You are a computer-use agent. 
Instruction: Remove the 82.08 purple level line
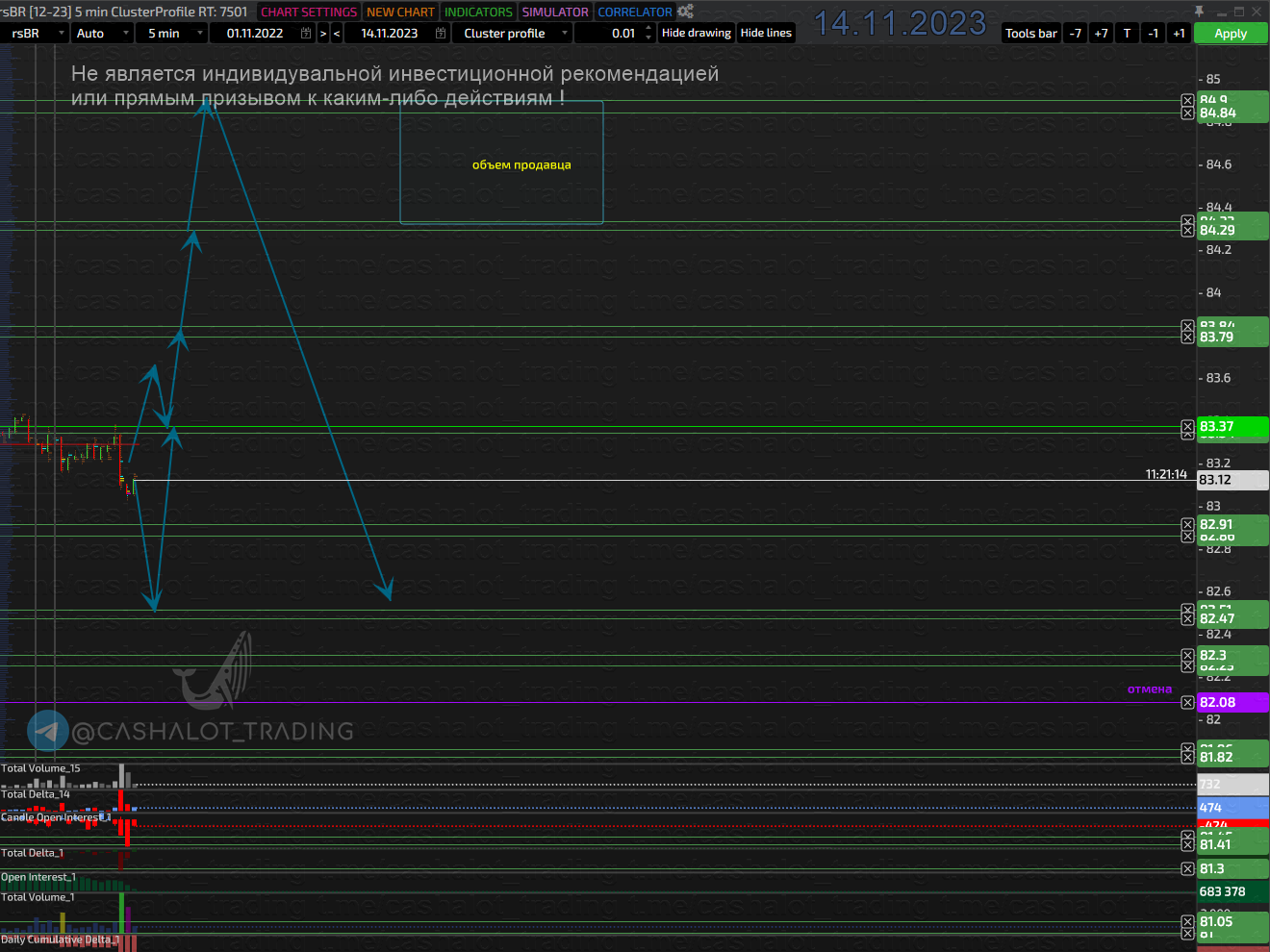point(1187,703)
